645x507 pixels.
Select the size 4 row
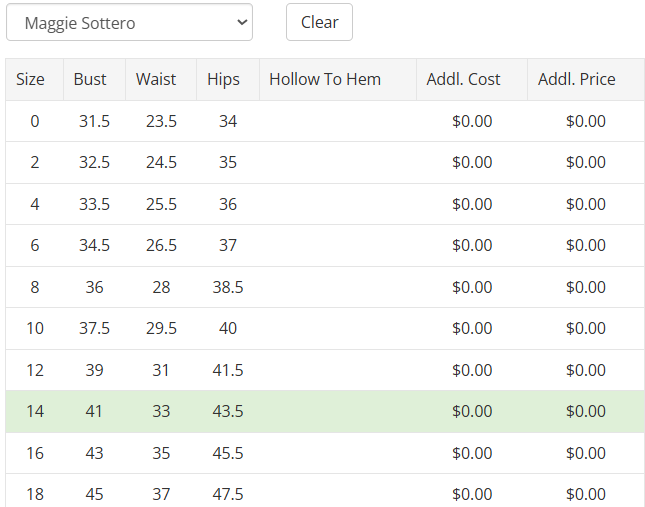[35, 204]
